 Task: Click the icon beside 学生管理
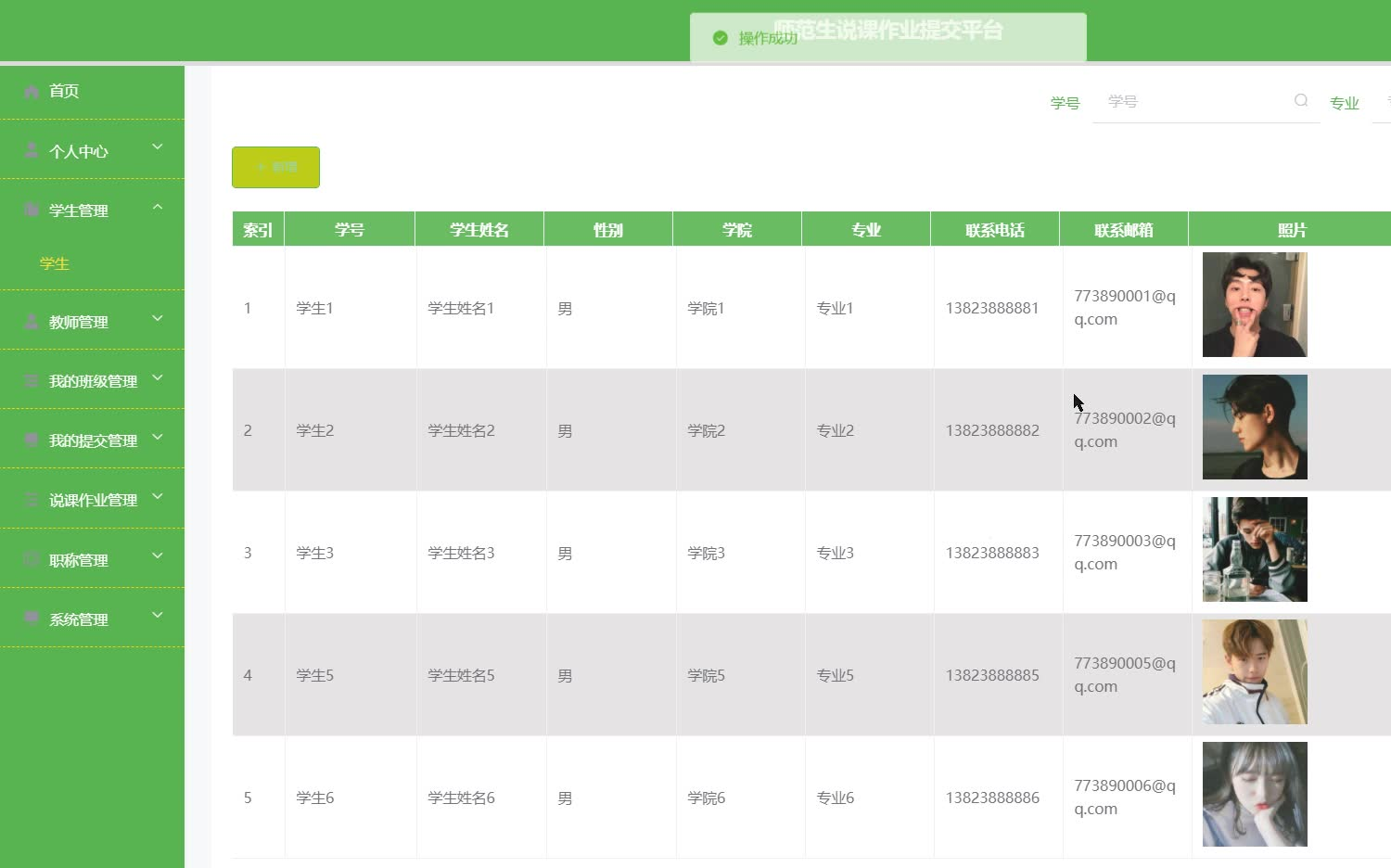coord(32,210)
